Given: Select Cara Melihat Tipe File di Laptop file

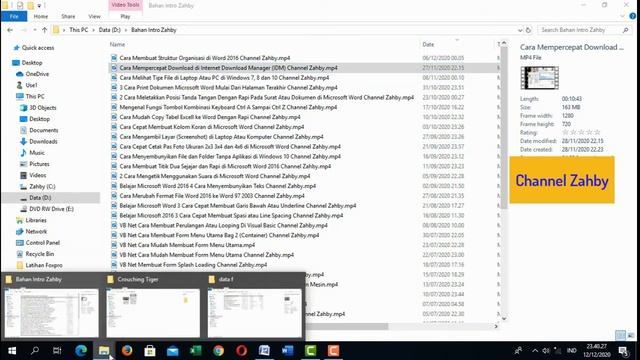Looking at the screenshot, I should (x=224, y=78).
